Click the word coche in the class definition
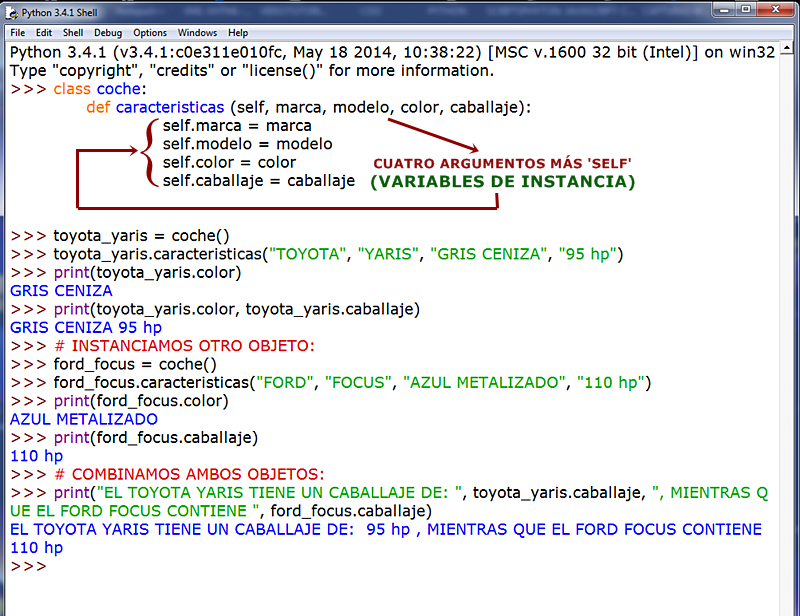This screenshot has width=800, height=616. (117, 88)
